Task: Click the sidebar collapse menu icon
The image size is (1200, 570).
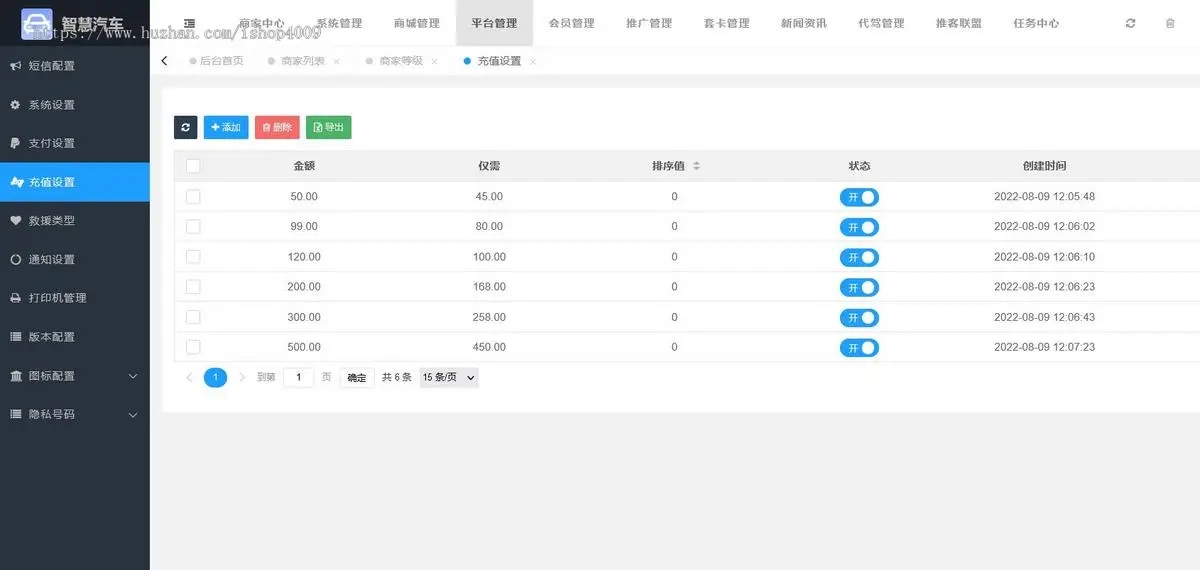Action: [x=189, y=23]
